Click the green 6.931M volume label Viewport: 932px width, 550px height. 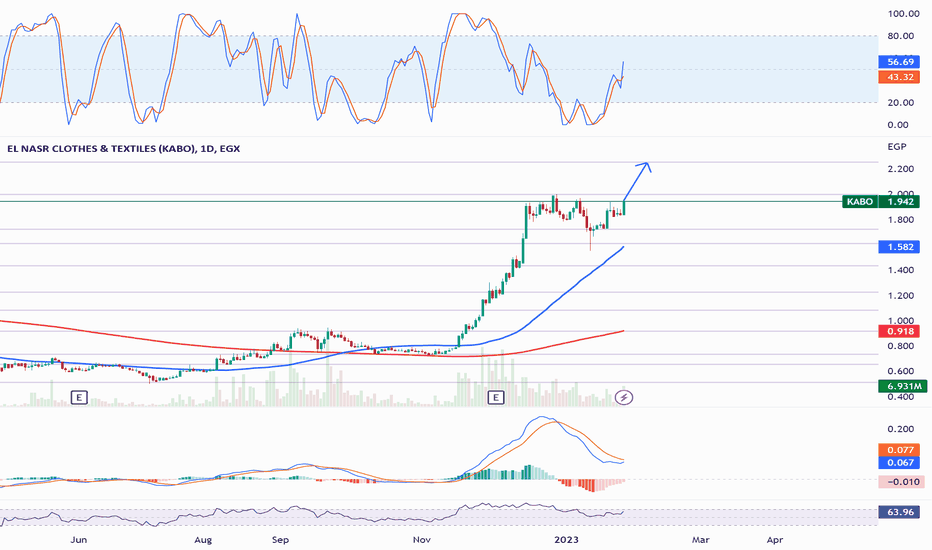pos(903,386)
